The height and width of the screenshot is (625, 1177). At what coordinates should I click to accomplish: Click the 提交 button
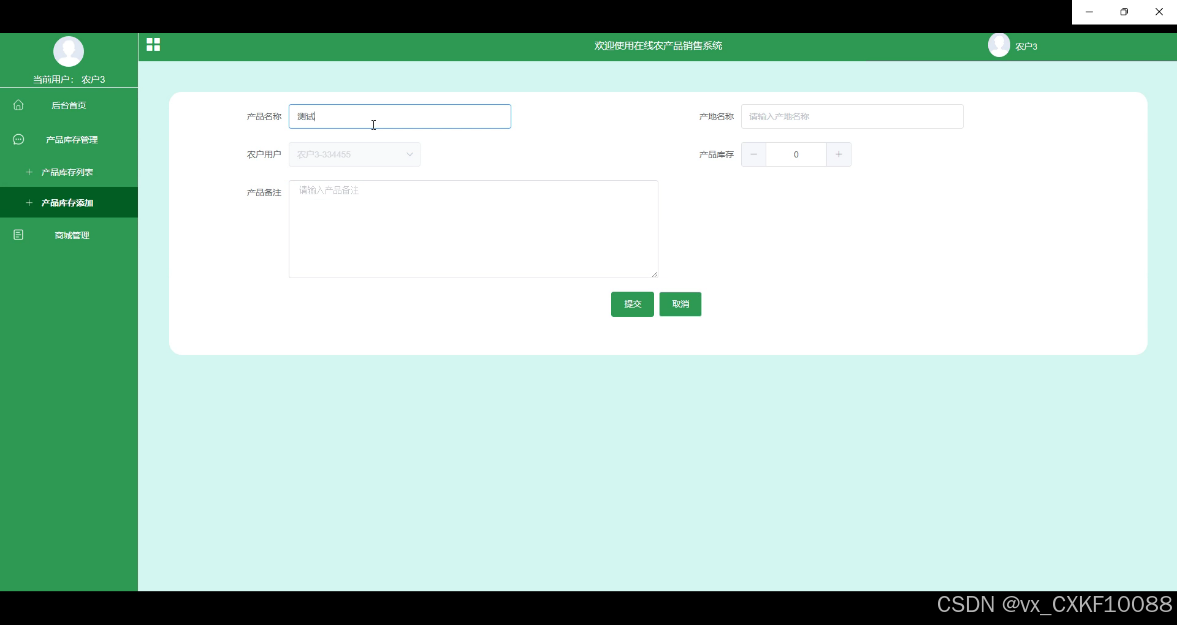[x=632, y=304]
